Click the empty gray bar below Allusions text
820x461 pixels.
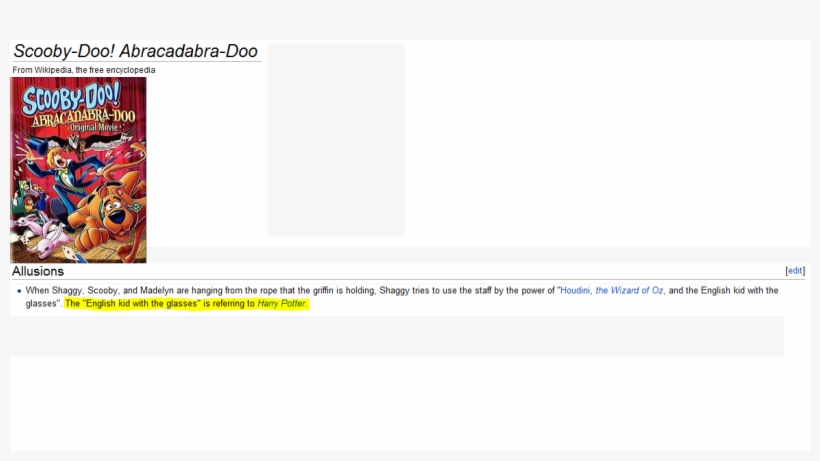396,336
